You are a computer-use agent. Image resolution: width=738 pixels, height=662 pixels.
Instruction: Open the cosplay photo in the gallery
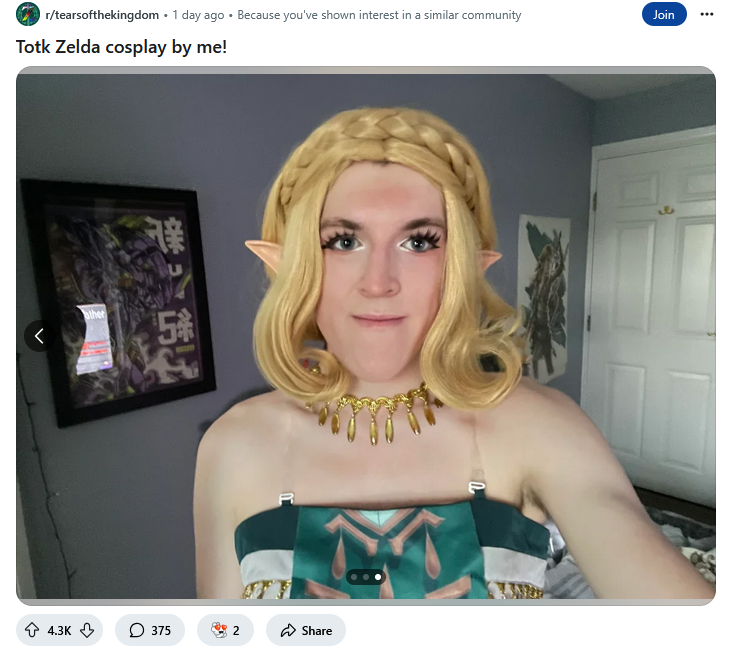(366, 336)
